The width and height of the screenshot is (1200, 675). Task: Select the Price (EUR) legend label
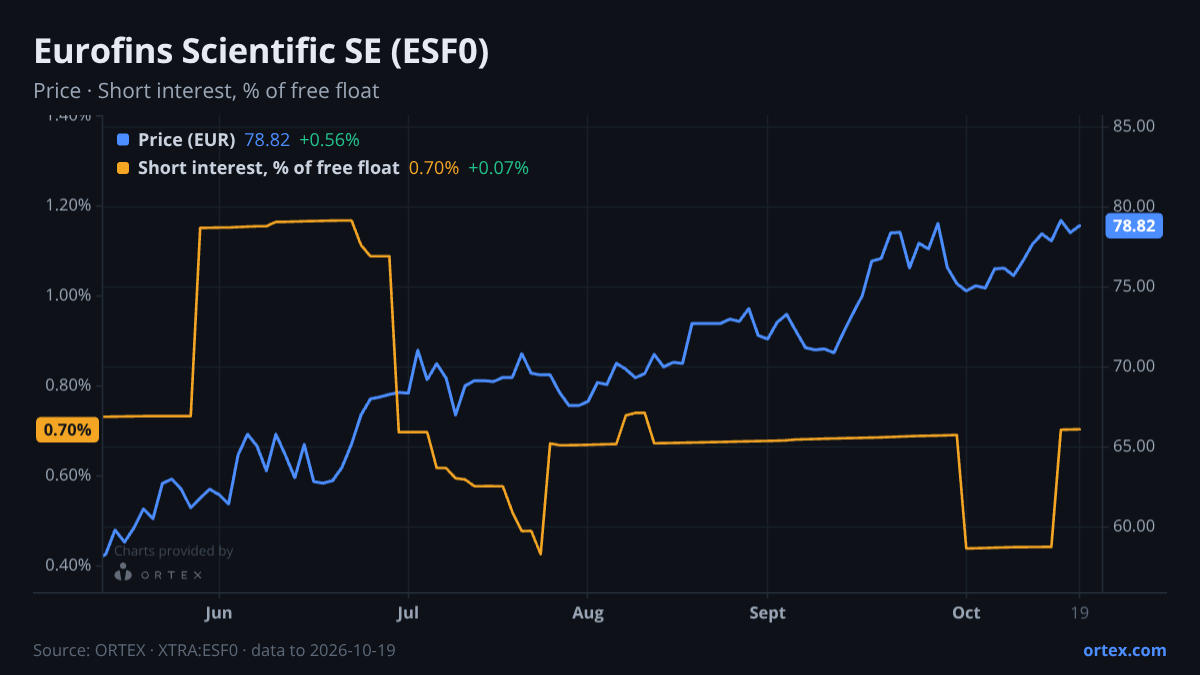pos(187,140)
